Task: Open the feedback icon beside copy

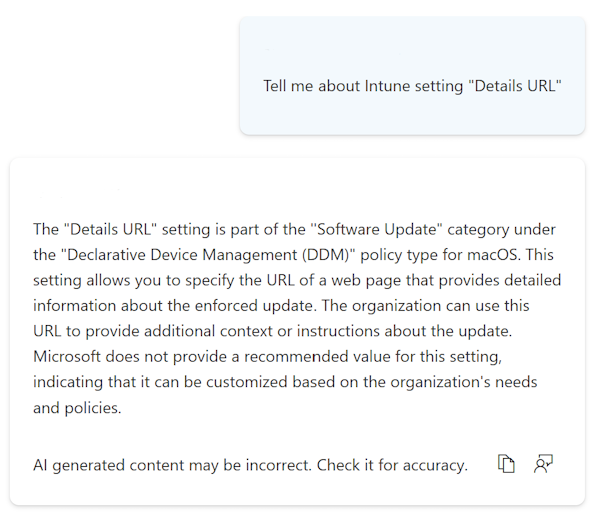Action: click(x=543, y=464)
